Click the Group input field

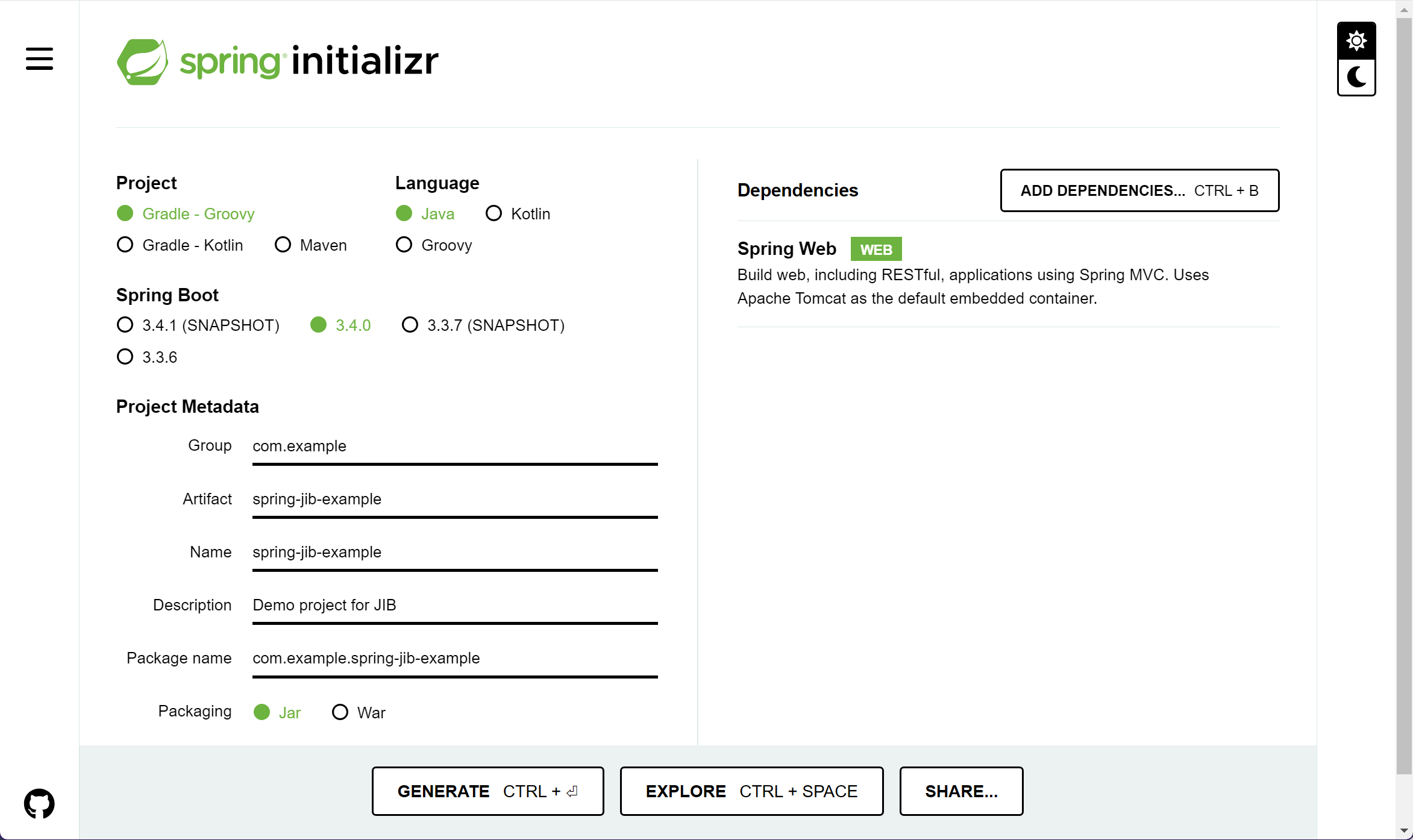click(x=455, y=447)
